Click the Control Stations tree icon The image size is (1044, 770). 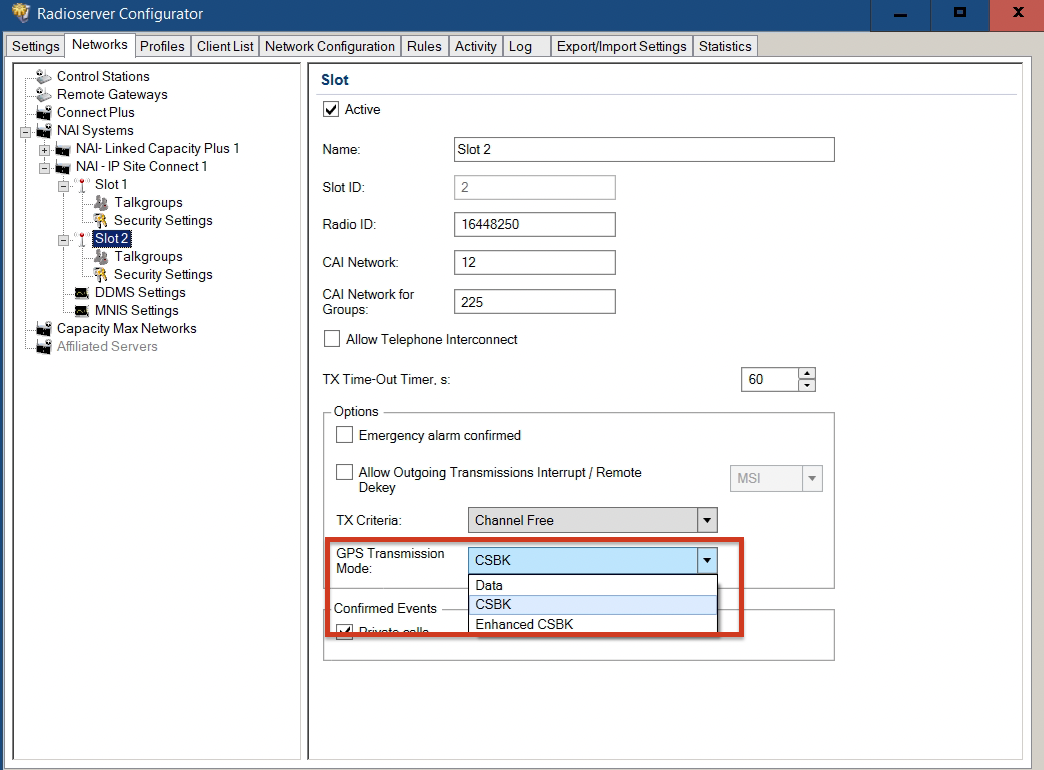(44, 77)
